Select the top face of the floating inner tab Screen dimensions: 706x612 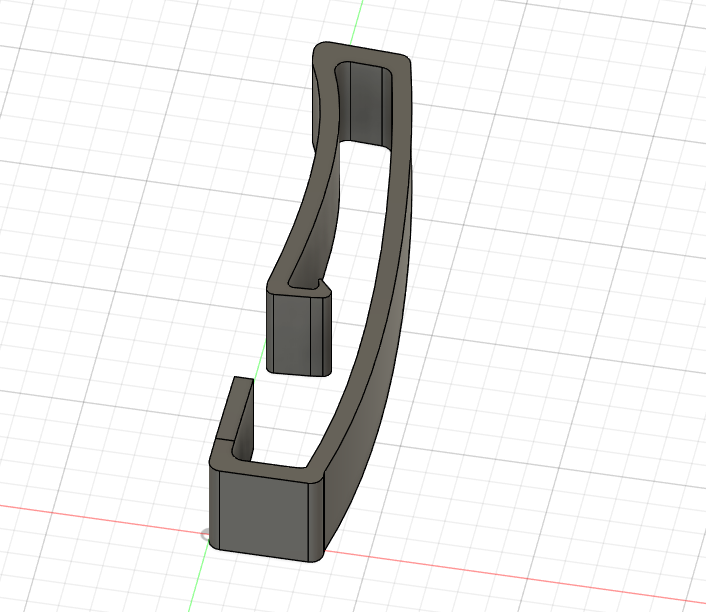pos(298,290)
